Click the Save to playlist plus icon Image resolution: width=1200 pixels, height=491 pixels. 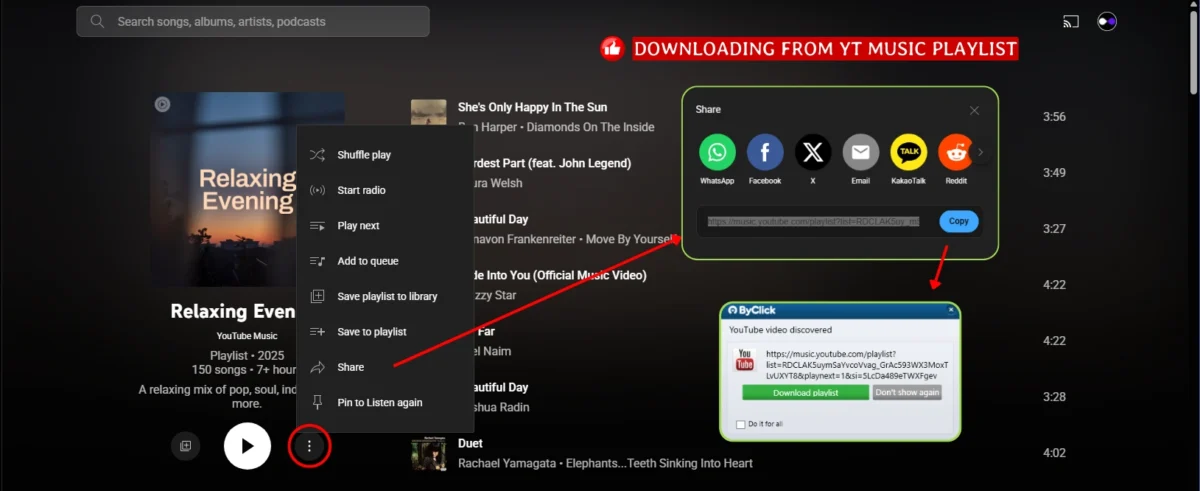coord(317,331)
